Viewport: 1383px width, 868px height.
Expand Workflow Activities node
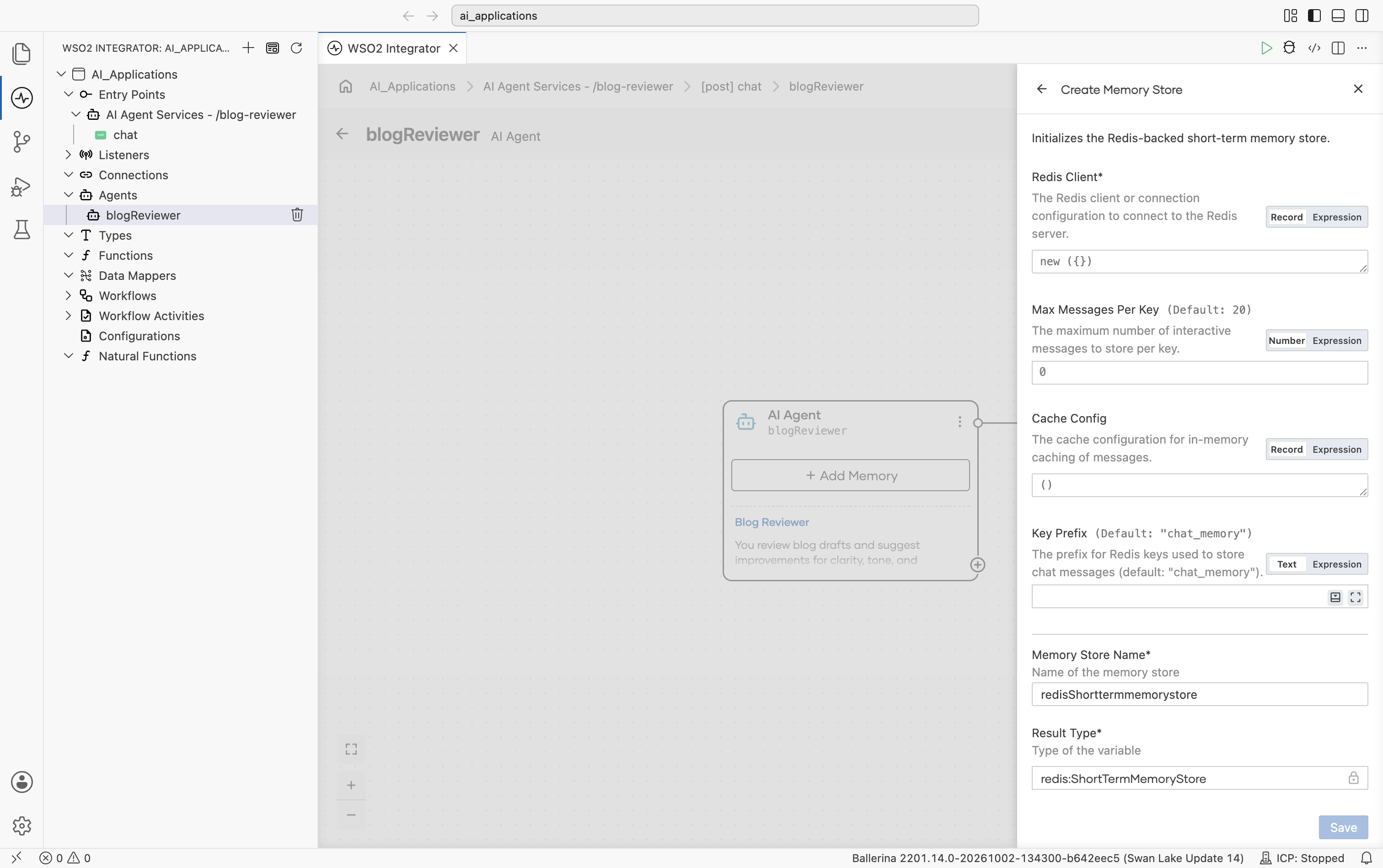(x=68, y=315)
